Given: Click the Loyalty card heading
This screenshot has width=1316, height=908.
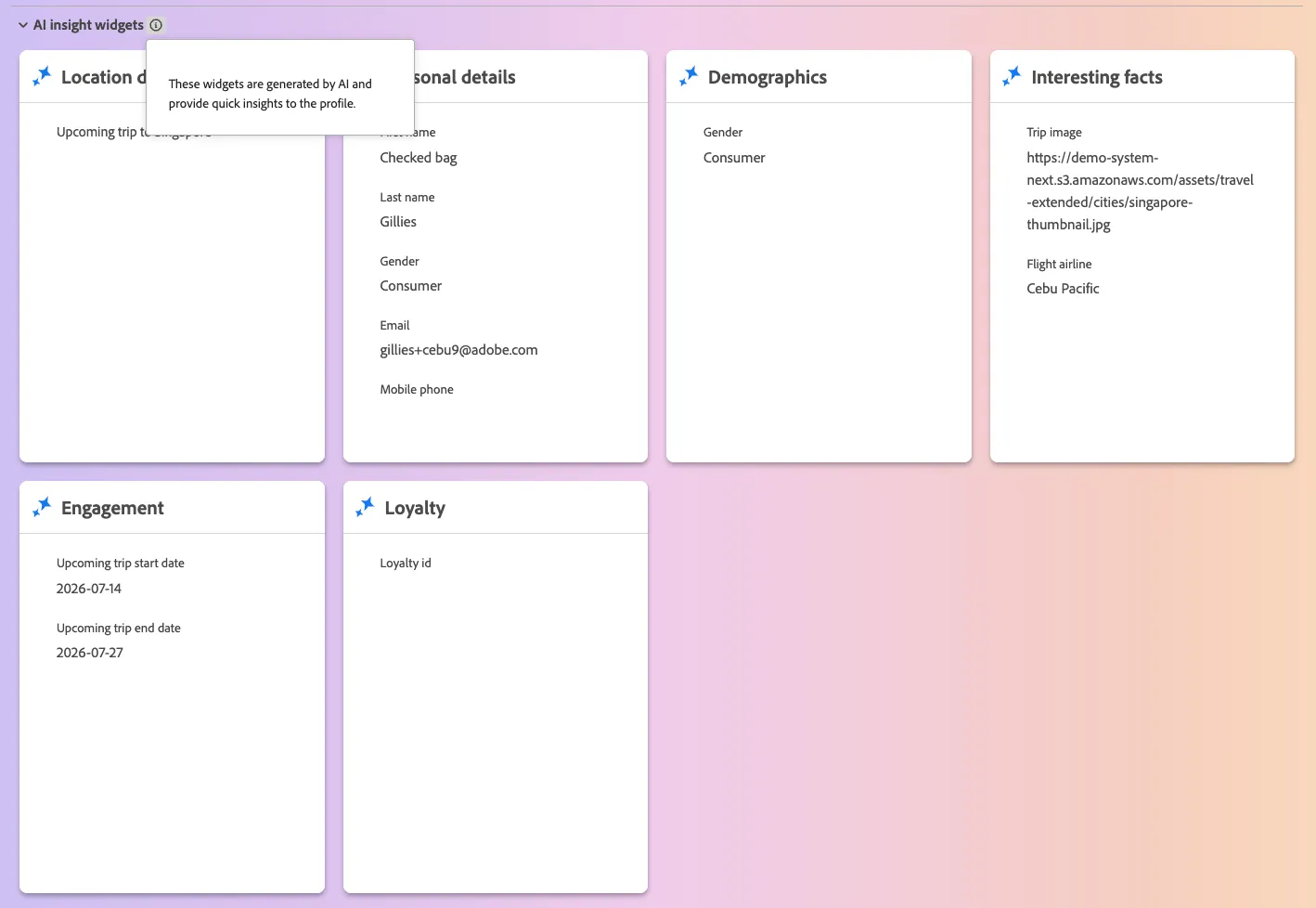Looking at the screenshot, I should click(415, 508).
